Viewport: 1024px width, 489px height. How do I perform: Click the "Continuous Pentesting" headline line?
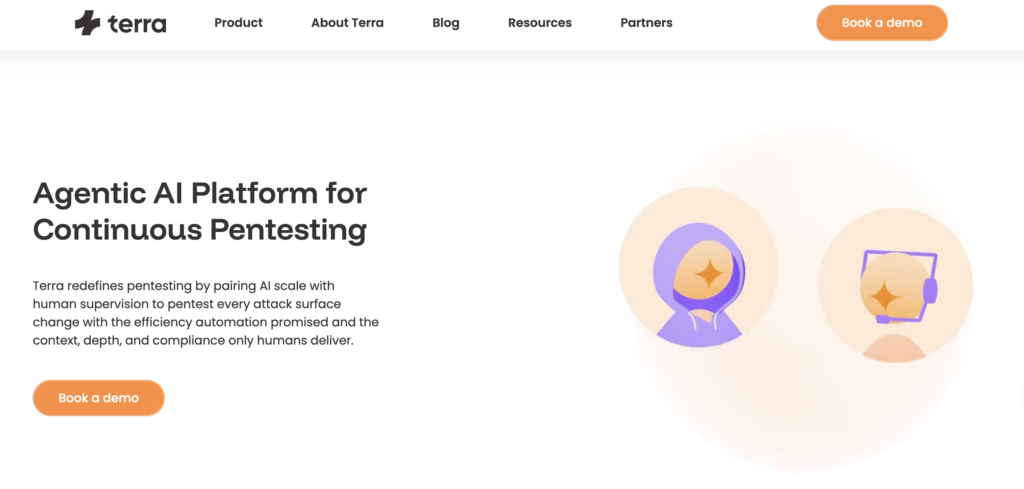point(200,229)
